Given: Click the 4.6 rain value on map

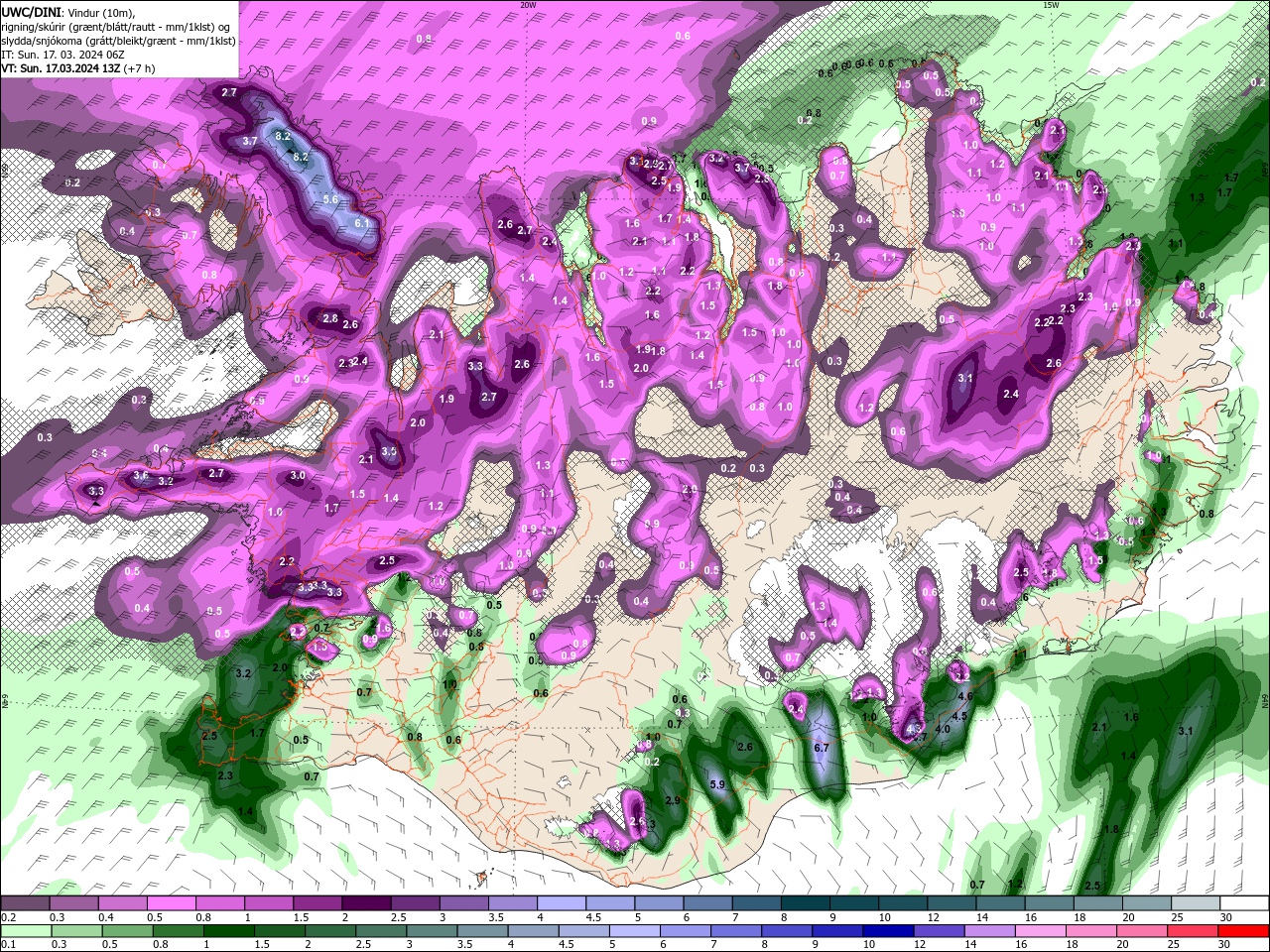Looking at the screenshot, I should [965, 696].
